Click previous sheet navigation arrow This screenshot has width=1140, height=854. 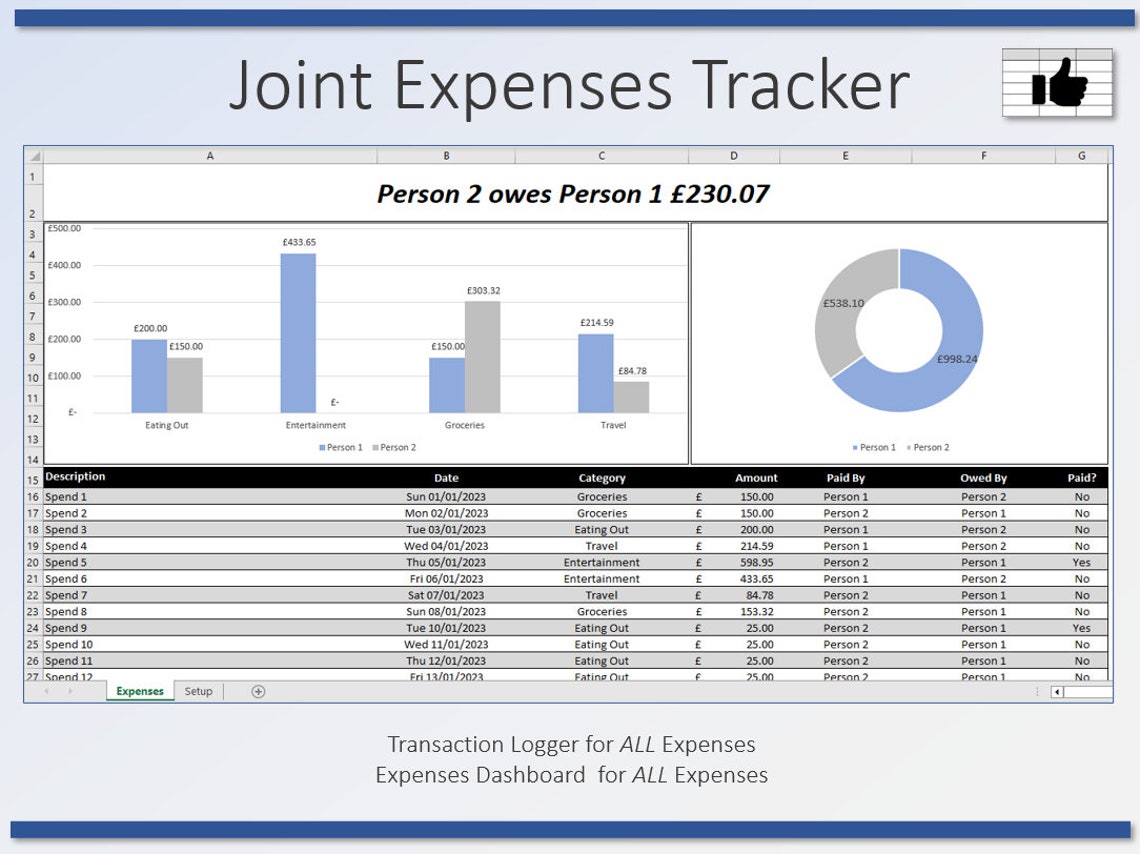pyautogui.click(x=47, y=691)
